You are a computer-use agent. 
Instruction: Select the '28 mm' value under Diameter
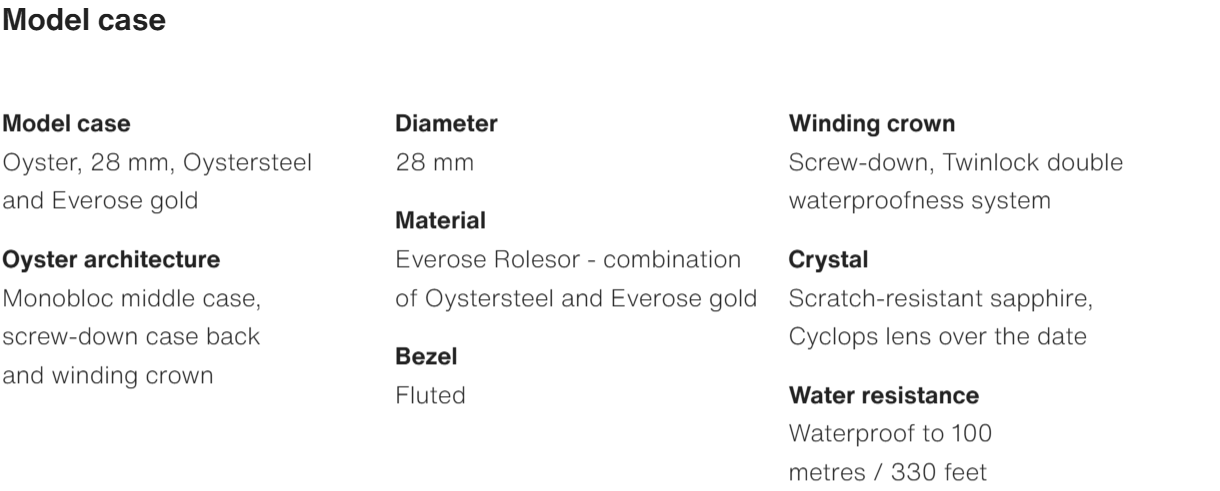pyautogui.click(x=434, y=162)
